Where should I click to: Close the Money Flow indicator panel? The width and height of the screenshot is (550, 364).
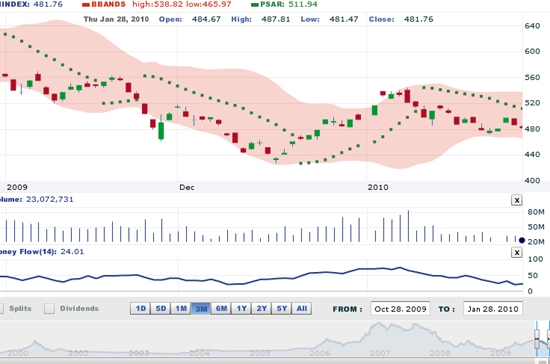[x=516, y=252]
